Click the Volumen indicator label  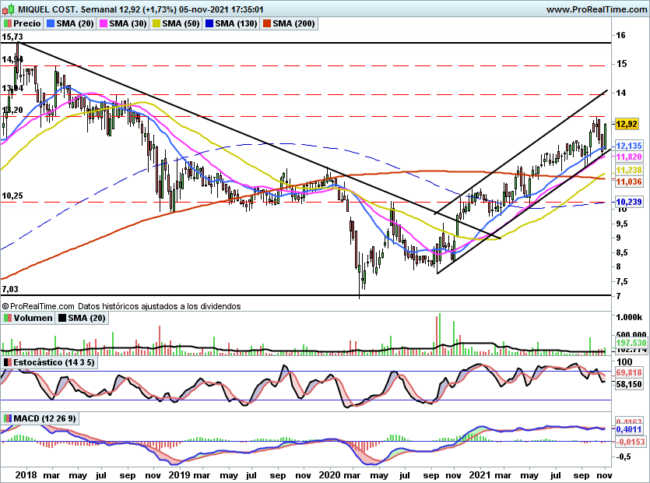click(x=28, y=318)
